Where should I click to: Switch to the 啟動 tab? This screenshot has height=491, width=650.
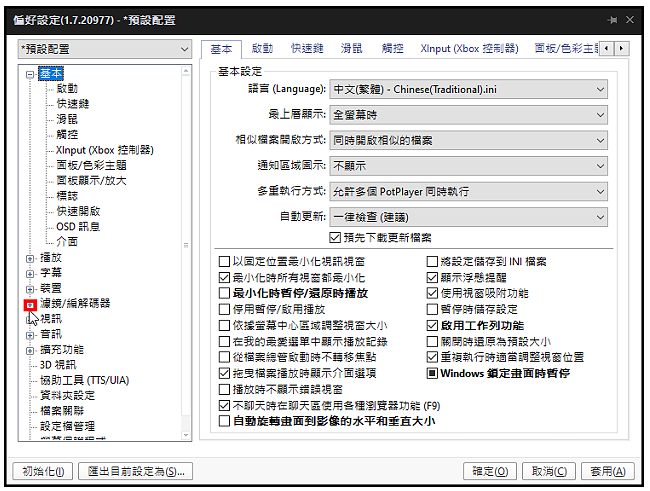[x=262, y=49]
